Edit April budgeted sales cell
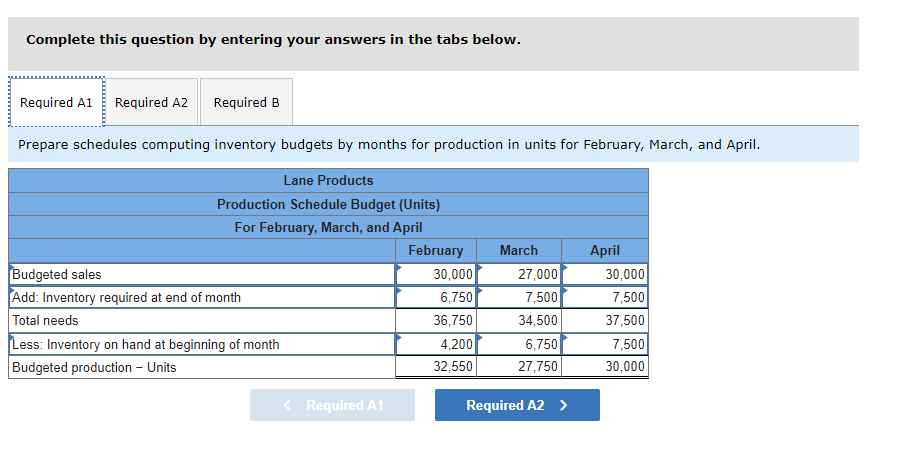Viewport: 915px width, 452px height. pyautogui.click(x=606, y=274)
